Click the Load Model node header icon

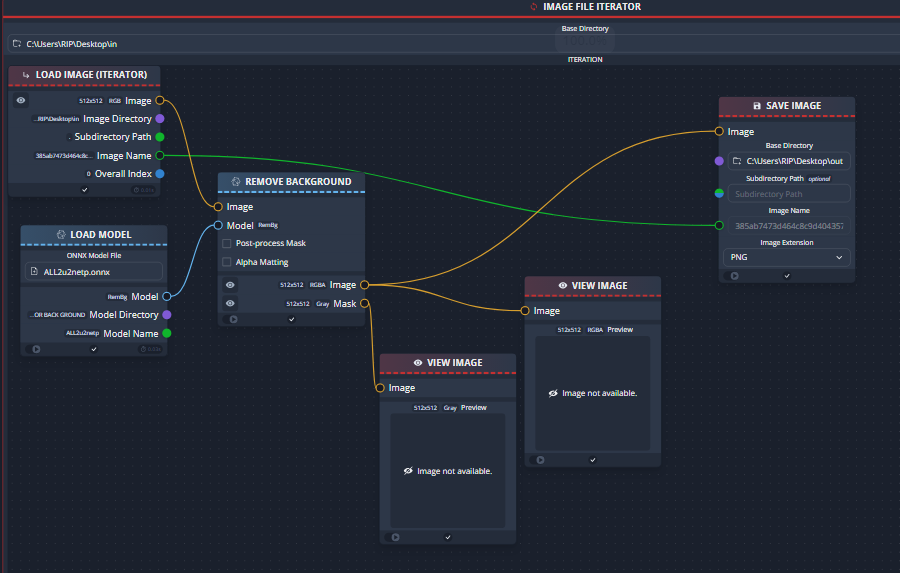coord(61,234)
